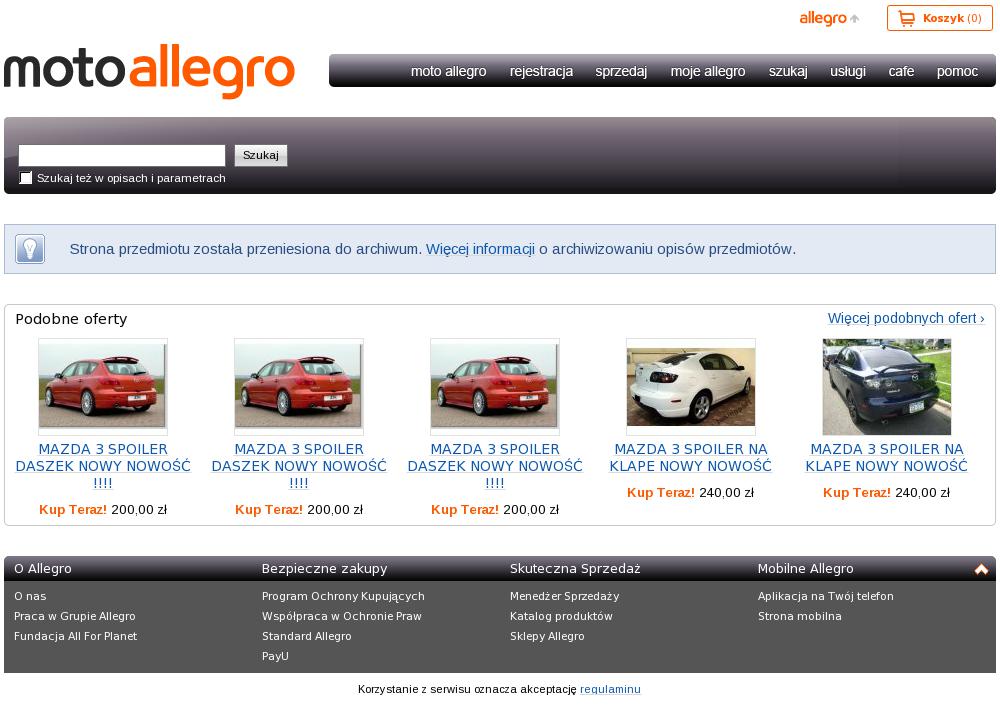Open 'rejestracja' in the navigation bar
Screen dimensions: 1000x709
point(541,71)
